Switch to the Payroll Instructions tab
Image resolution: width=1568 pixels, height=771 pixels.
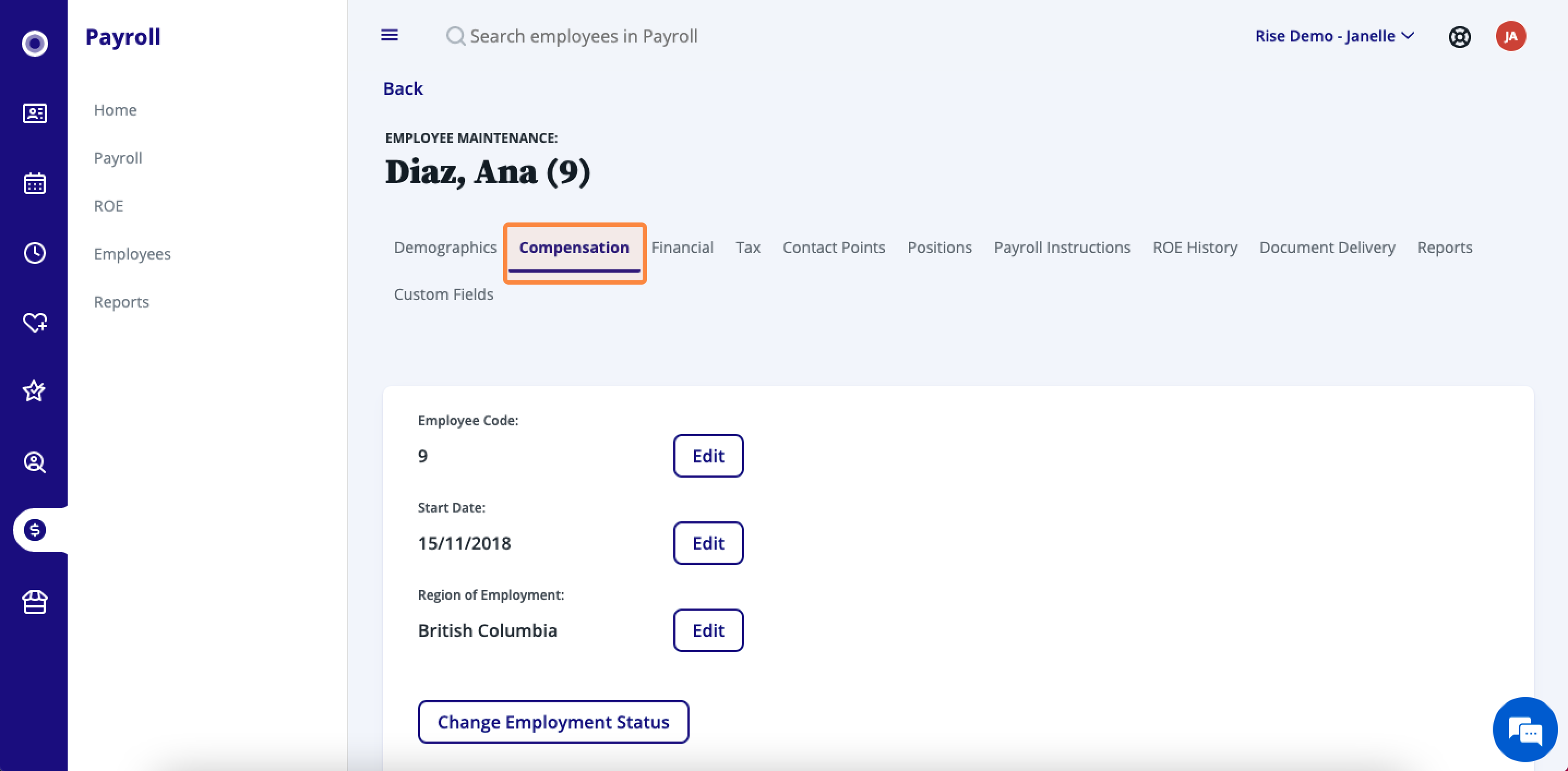tap(1062, 247)
